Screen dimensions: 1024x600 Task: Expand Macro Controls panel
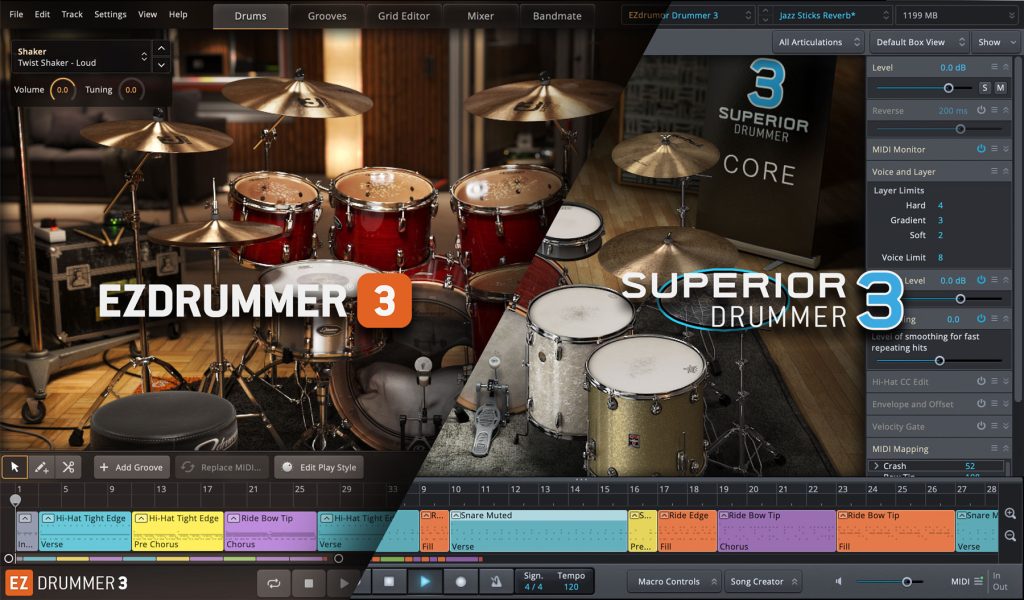pos(674,581)
